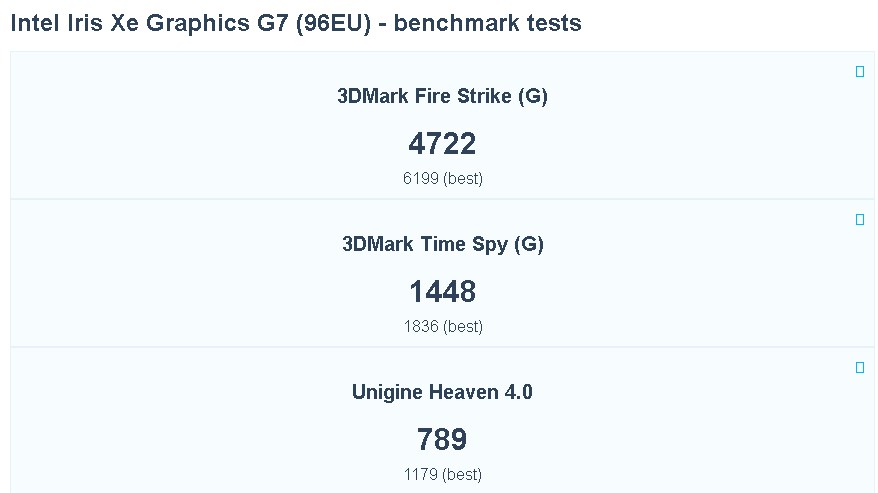This screenshot has width=878, height=493.
Task: Click empty space left of the 4722 score
Action: click(x=200, y=144)
